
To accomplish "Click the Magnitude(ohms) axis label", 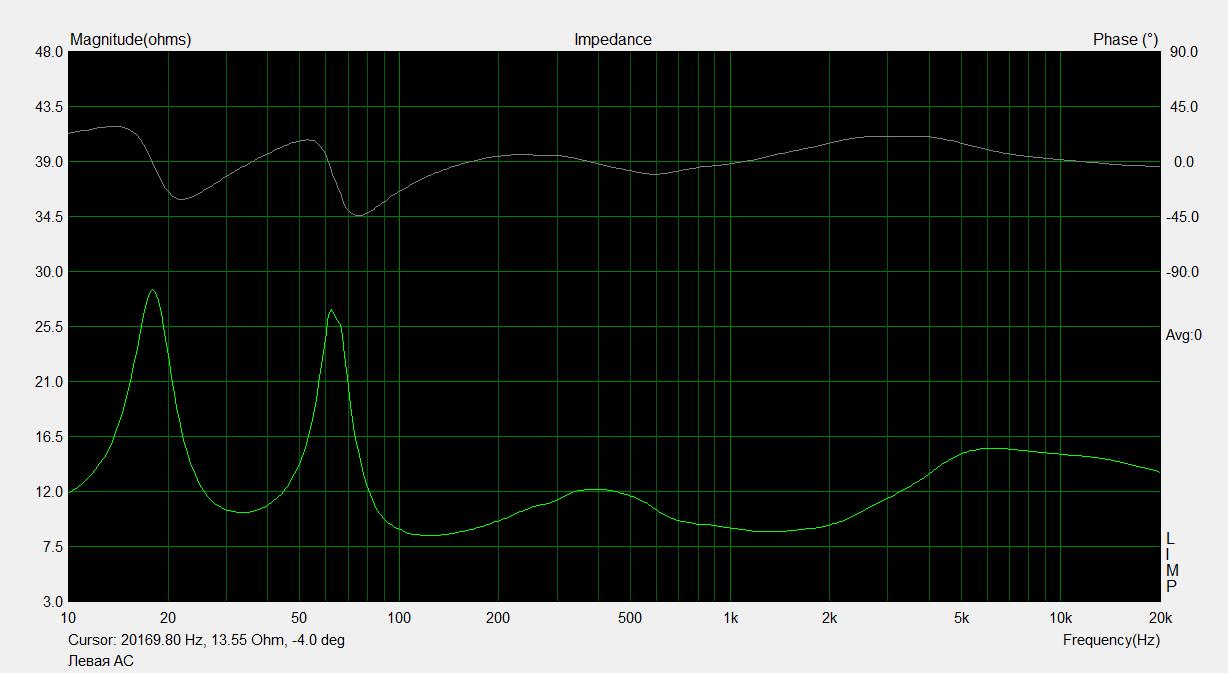I will click(130, 40).
